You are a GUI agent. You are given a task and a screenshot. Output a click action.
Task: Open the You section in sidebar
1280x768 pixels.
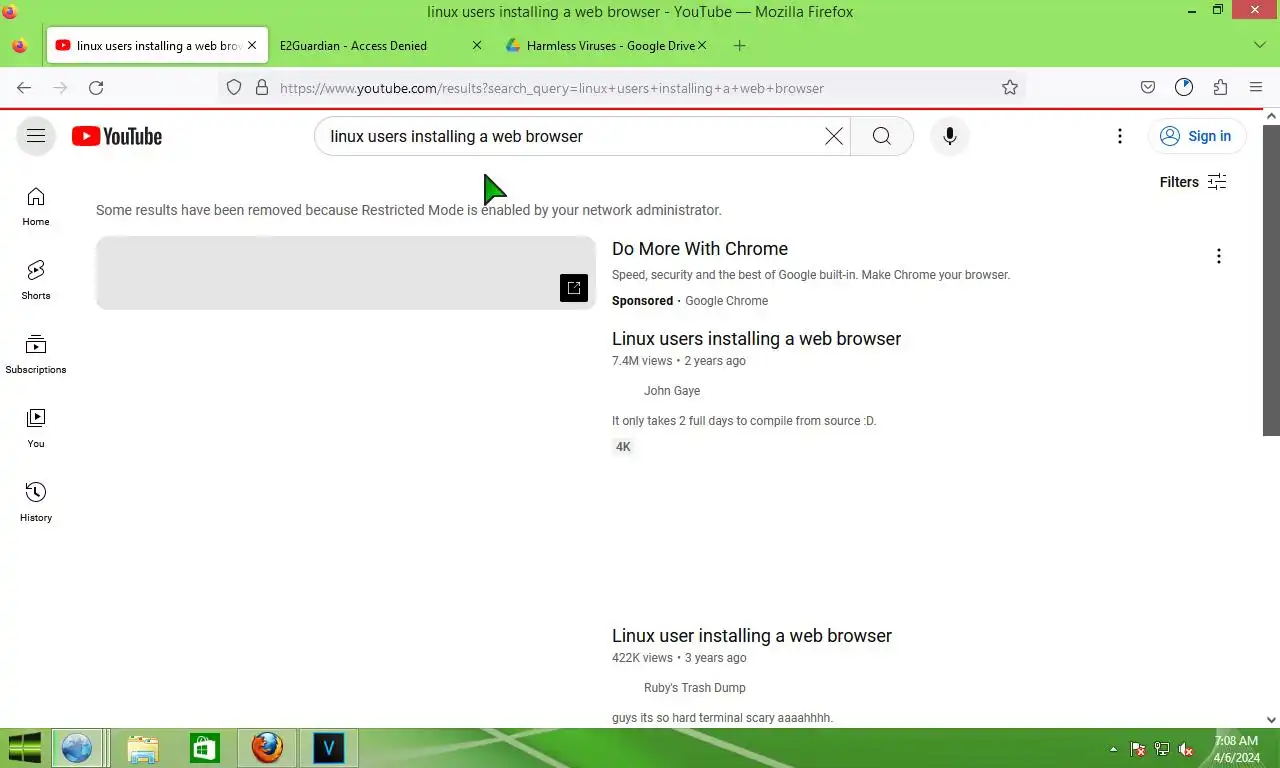(36, 429)
